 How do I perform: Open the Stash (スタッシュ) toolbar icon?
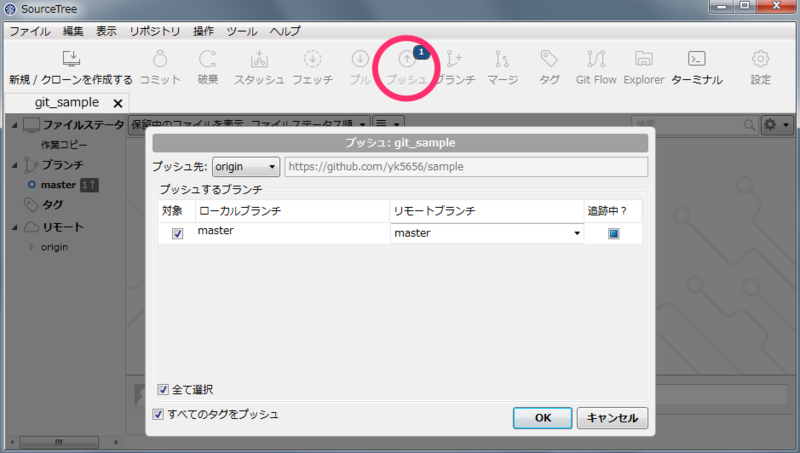tap(259, 59)
